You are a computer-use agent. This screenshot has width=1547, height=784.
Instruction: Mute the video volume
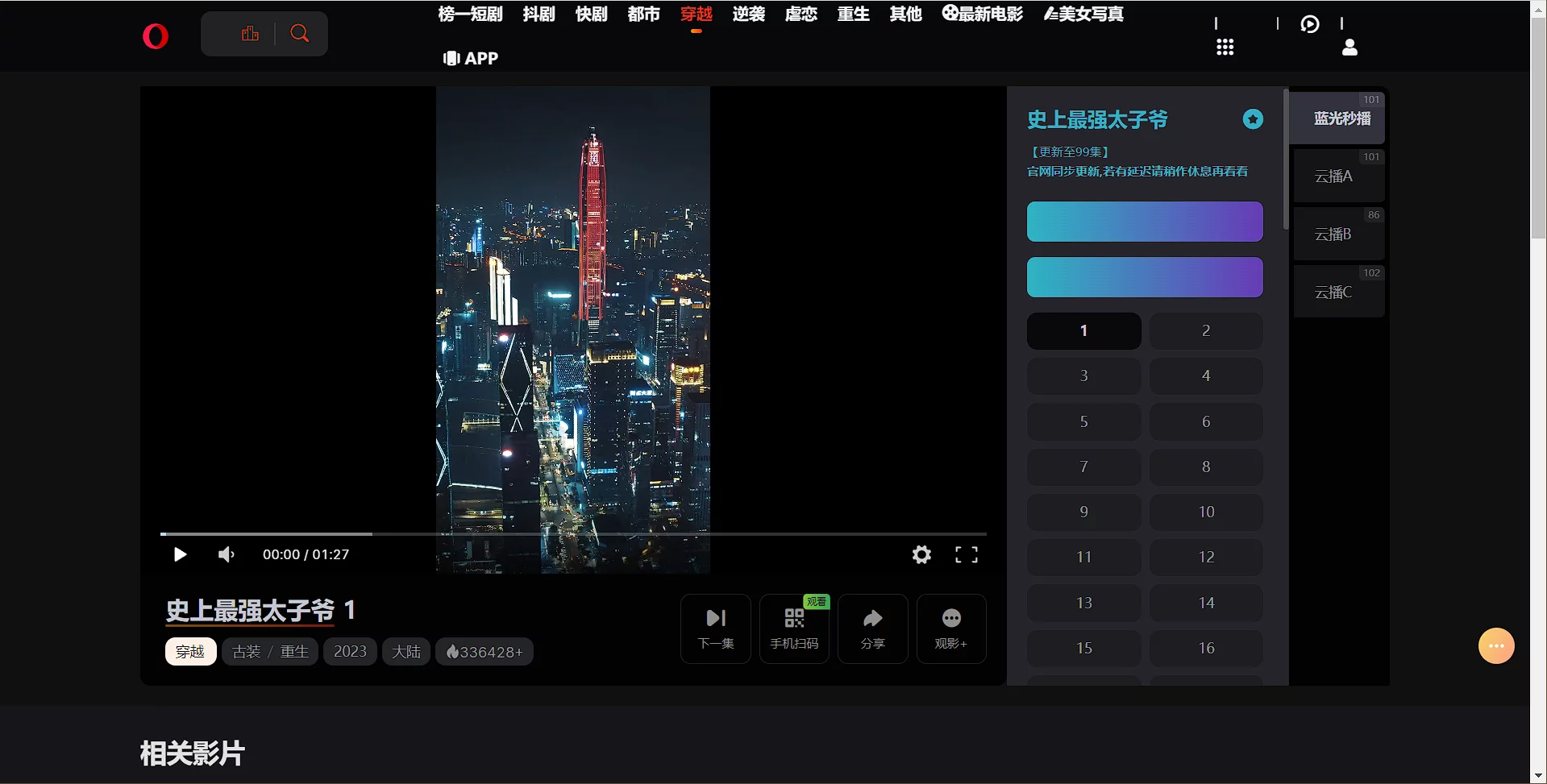click(x=227, y=554)
